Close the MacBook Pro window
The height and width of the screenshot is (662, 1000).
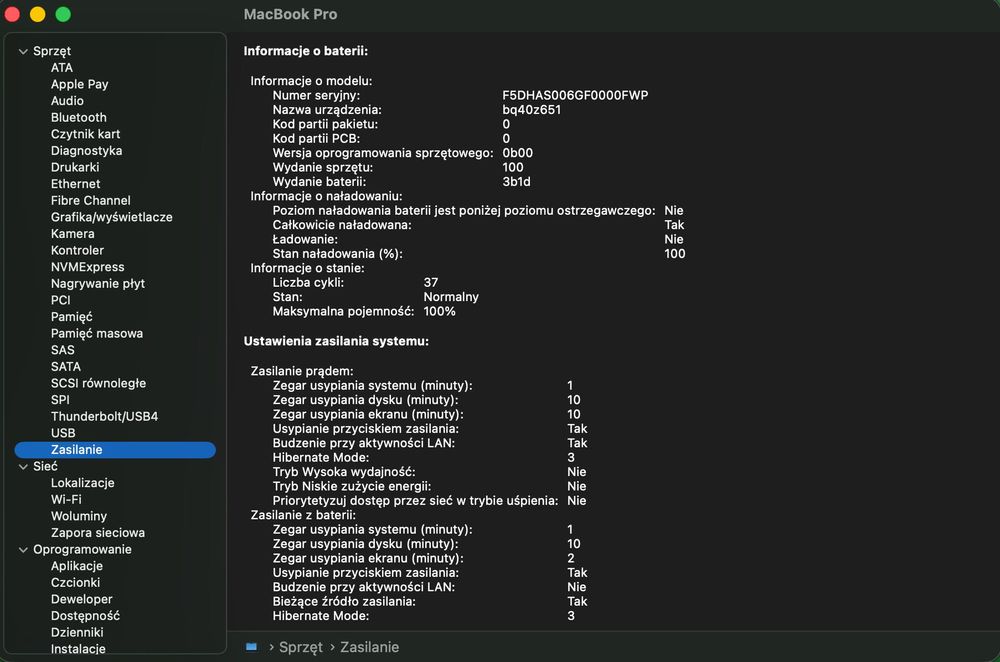pyautogui.click(x=12, y=14)
